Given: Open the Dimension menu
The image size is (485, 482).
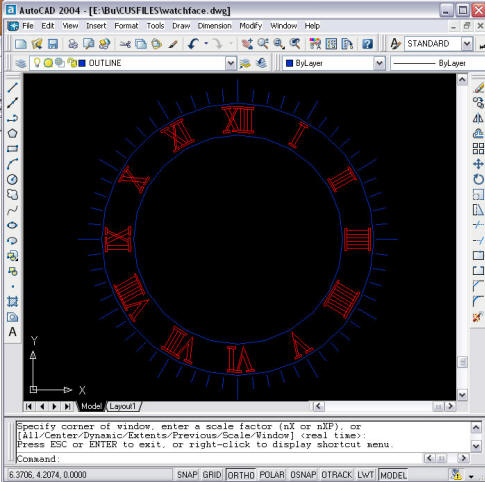Looking at the screenshot, I should [214, 26].
